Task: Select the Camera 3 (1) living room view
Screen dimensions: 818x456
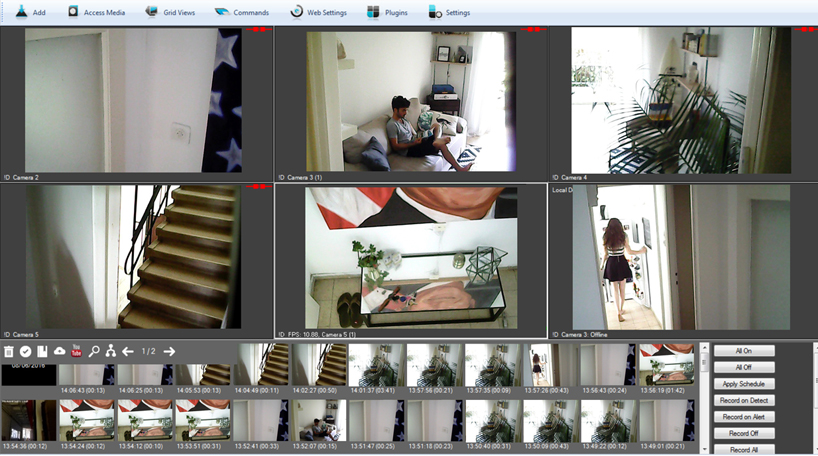Action: click(411, 101)
